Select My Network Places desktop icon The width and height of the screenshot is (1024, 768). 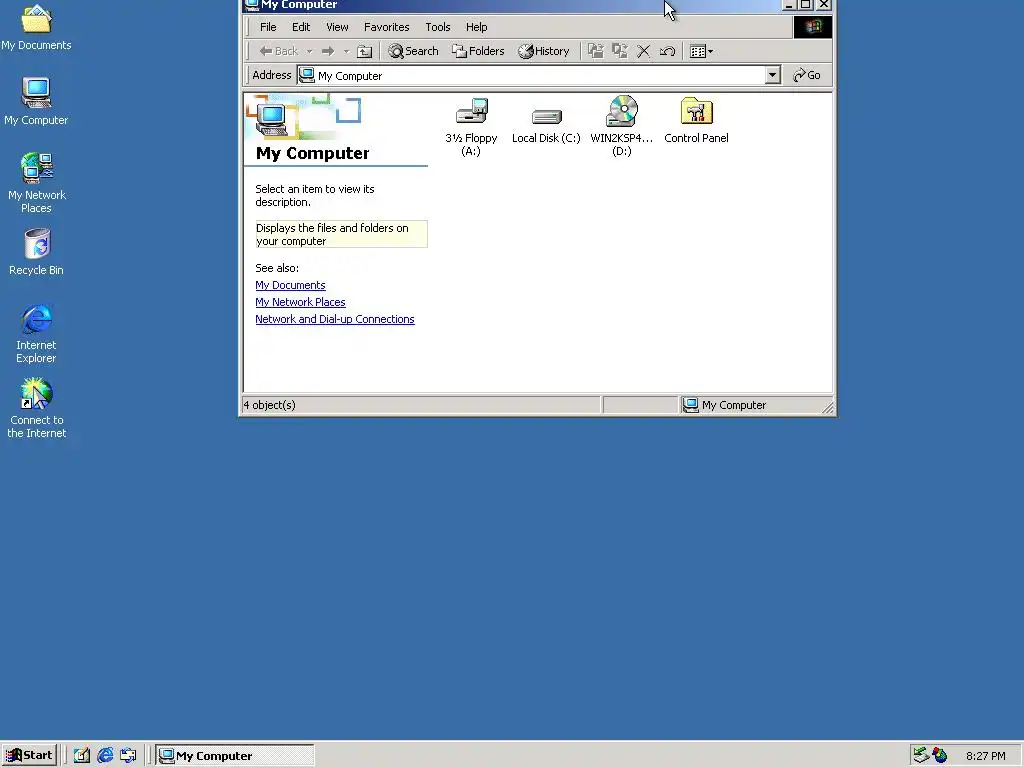pos(36,183)
